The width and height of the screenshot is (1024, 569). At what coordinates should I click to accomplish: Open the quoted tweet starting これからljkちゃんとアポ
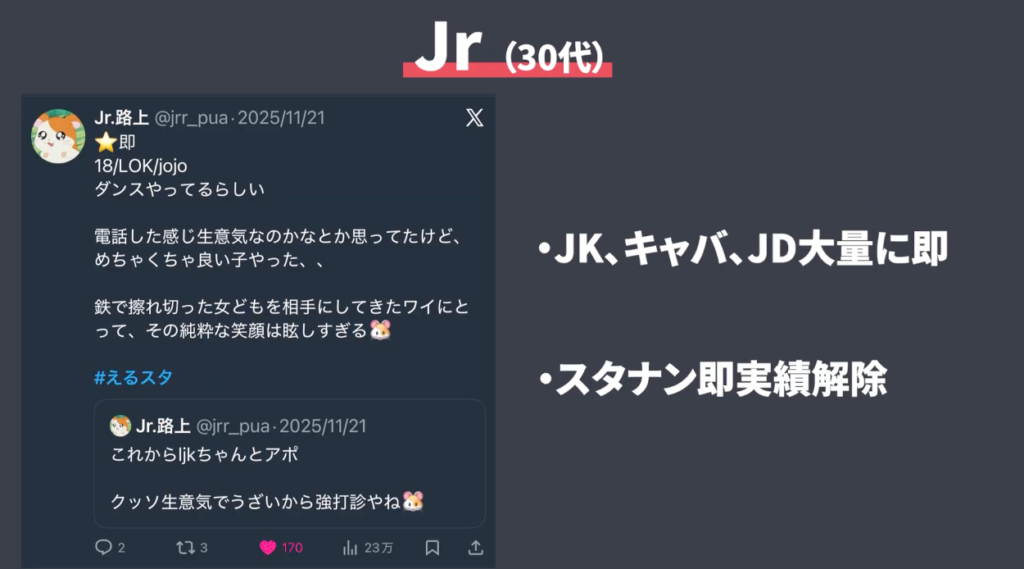(x=289, y=463)
